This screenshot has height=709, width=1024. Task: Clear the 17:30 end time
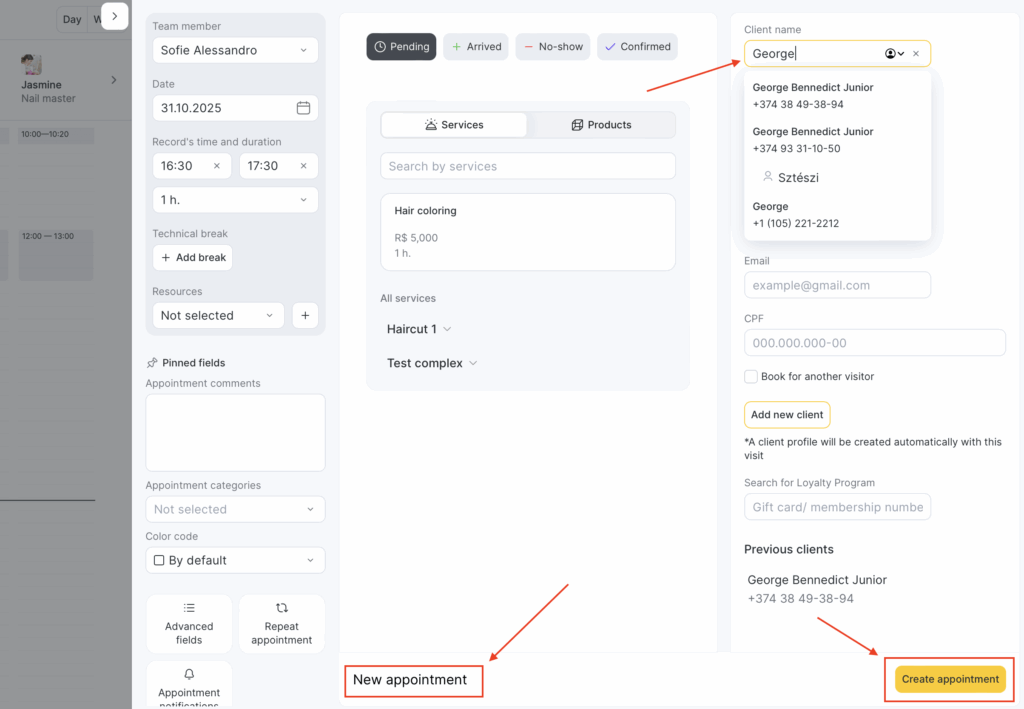pos(304,166)
